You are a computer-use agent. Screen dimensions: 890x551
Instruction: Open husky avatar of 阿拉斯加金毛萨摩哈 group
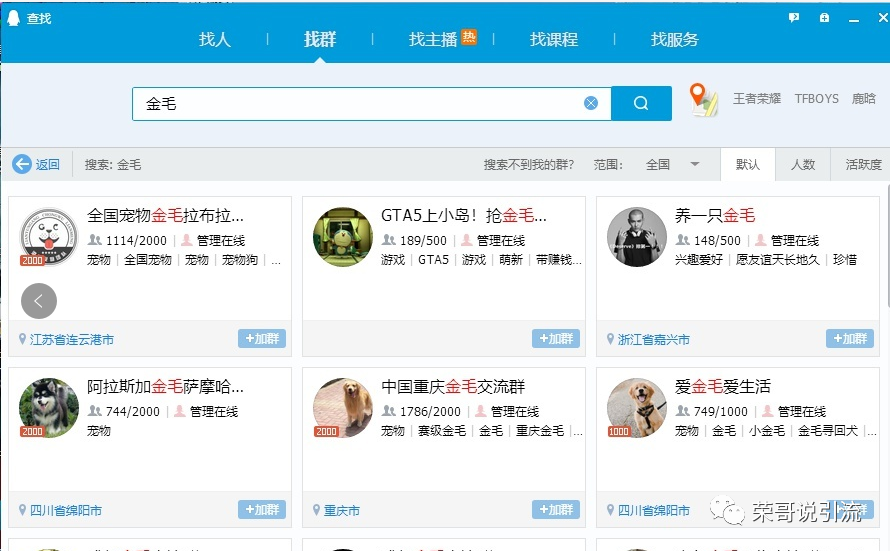coord(49,407)
